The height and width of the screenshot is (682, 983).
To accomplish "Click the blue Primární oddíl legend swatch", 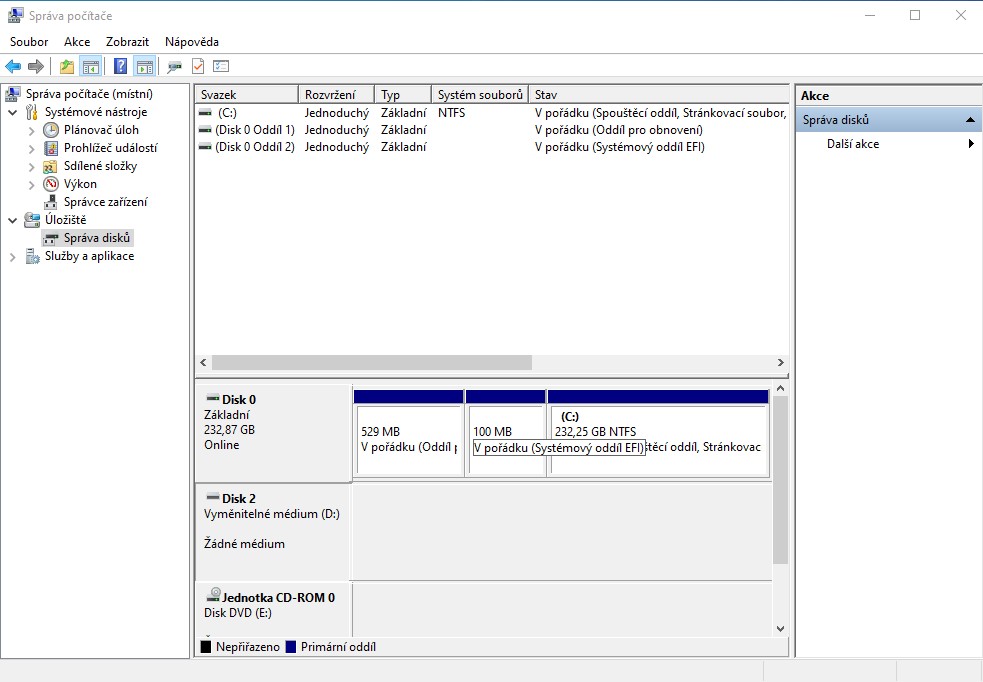I will click(290, 647).
